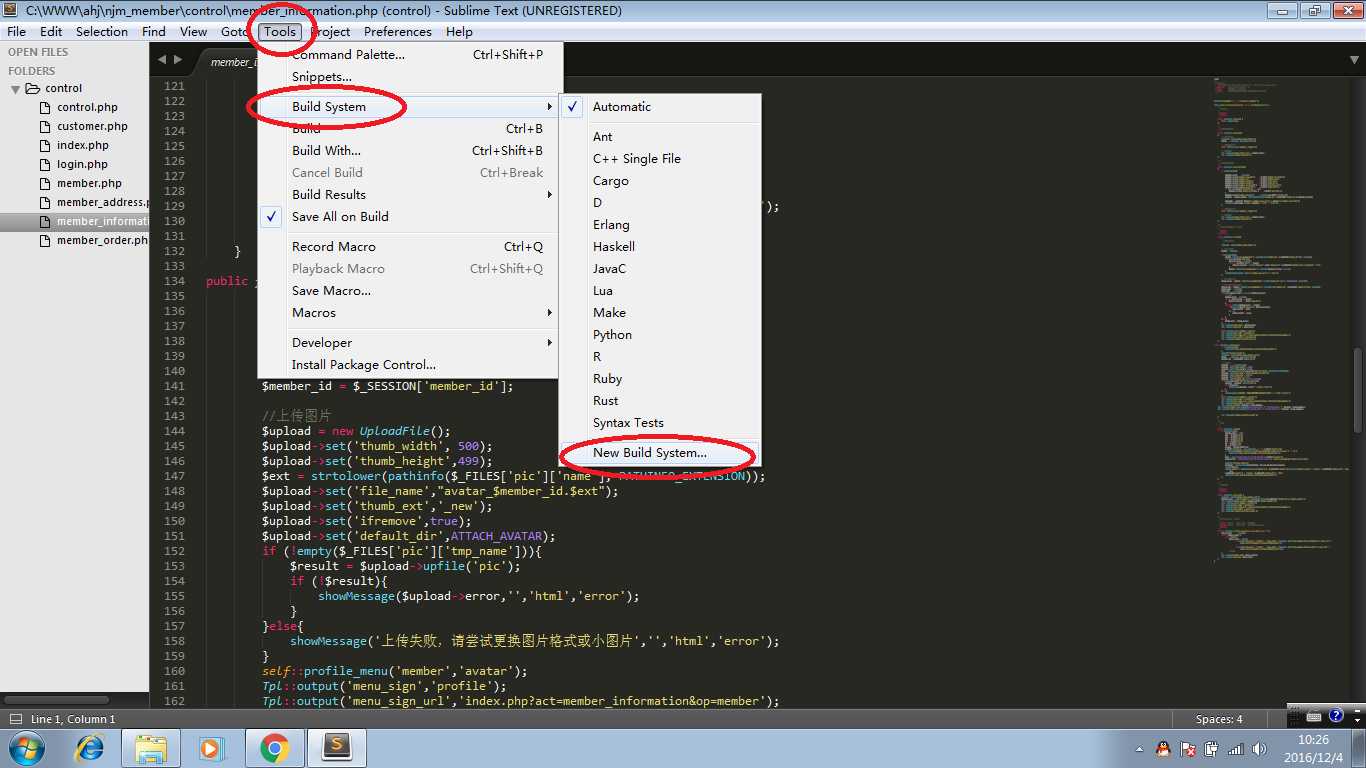Screen dimensions: 1366x768
Task: Click the control.php file icon in sidebar
Action: pyautogui.click(x=45, y=107)
